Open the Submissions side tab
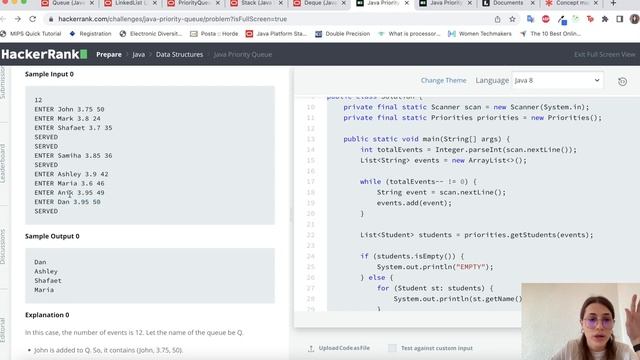Image resolution: width=640 pixels, height=360 pixels. (x=3, y=83)
